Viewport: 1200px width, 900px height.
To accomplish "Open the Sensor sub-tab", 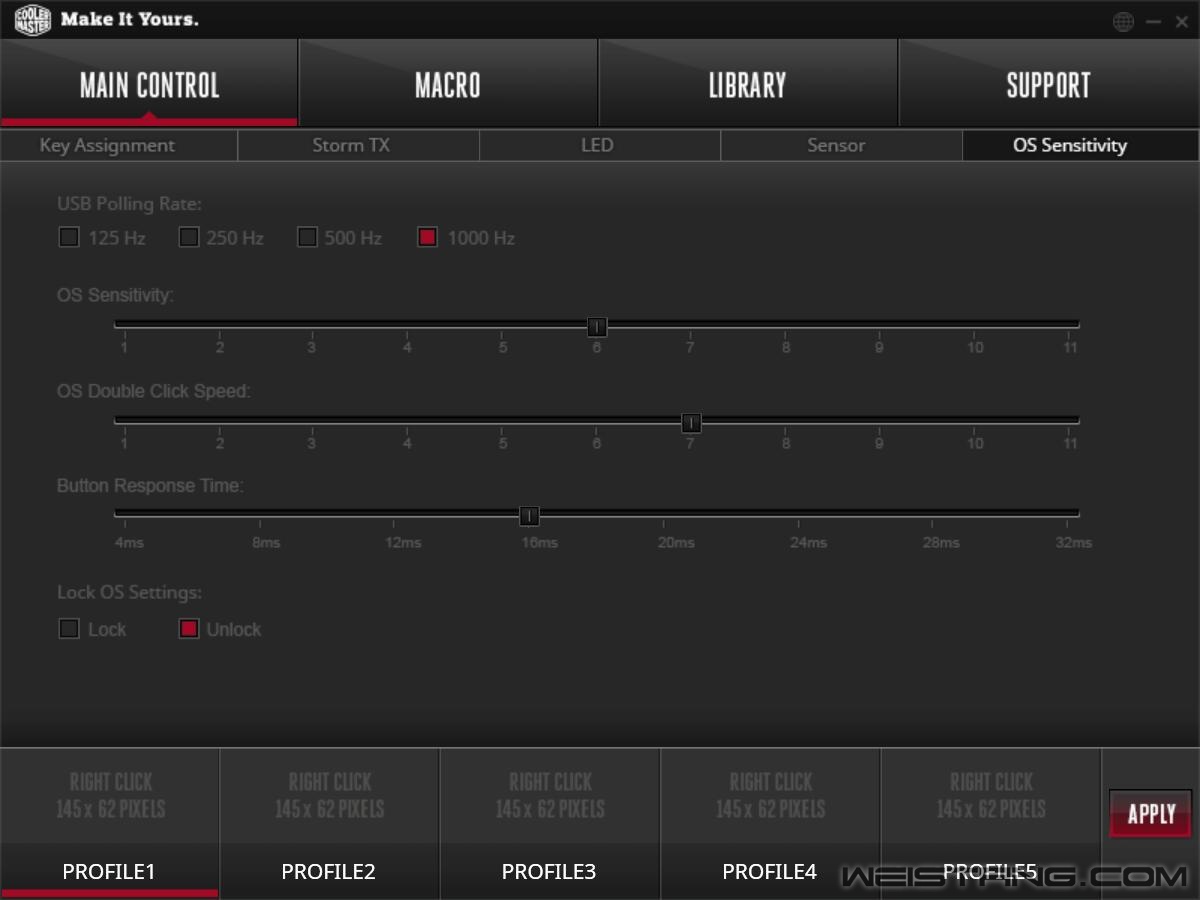I will click(836, 146).
